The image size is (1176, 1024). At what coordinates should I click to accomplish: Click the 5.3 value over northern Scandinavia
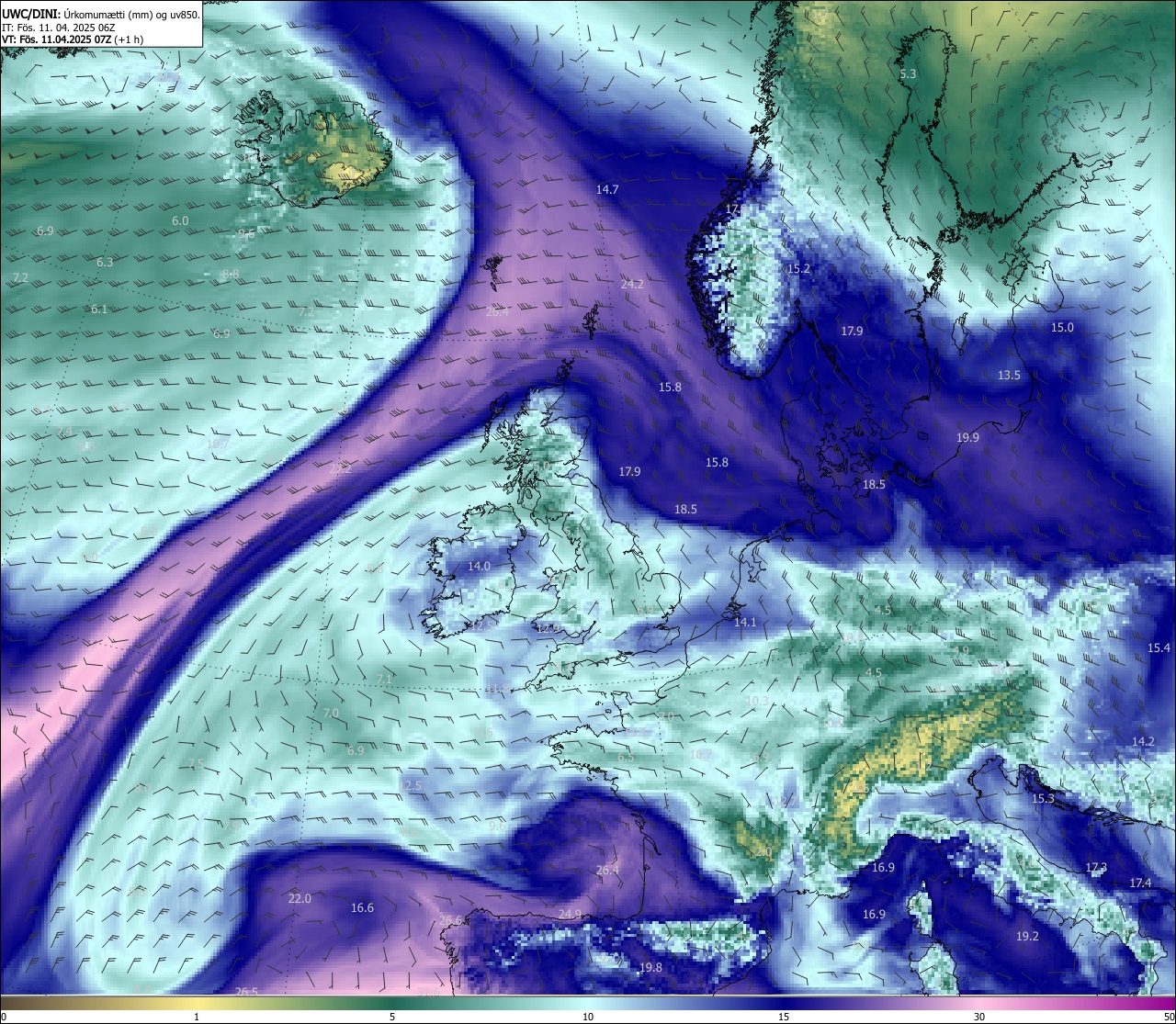click(908, 73)
